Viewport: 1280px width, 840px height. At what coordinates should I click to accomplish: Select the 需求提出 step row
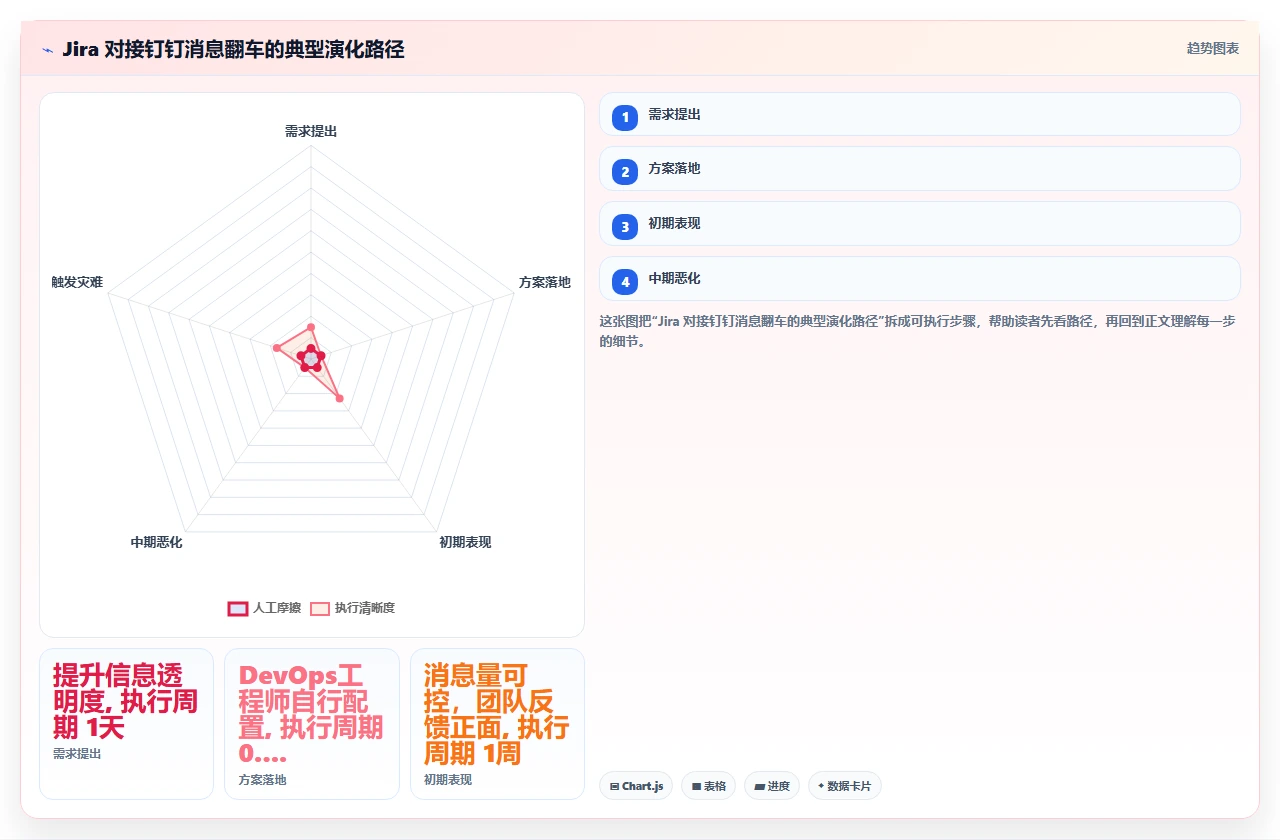point(920,114)
